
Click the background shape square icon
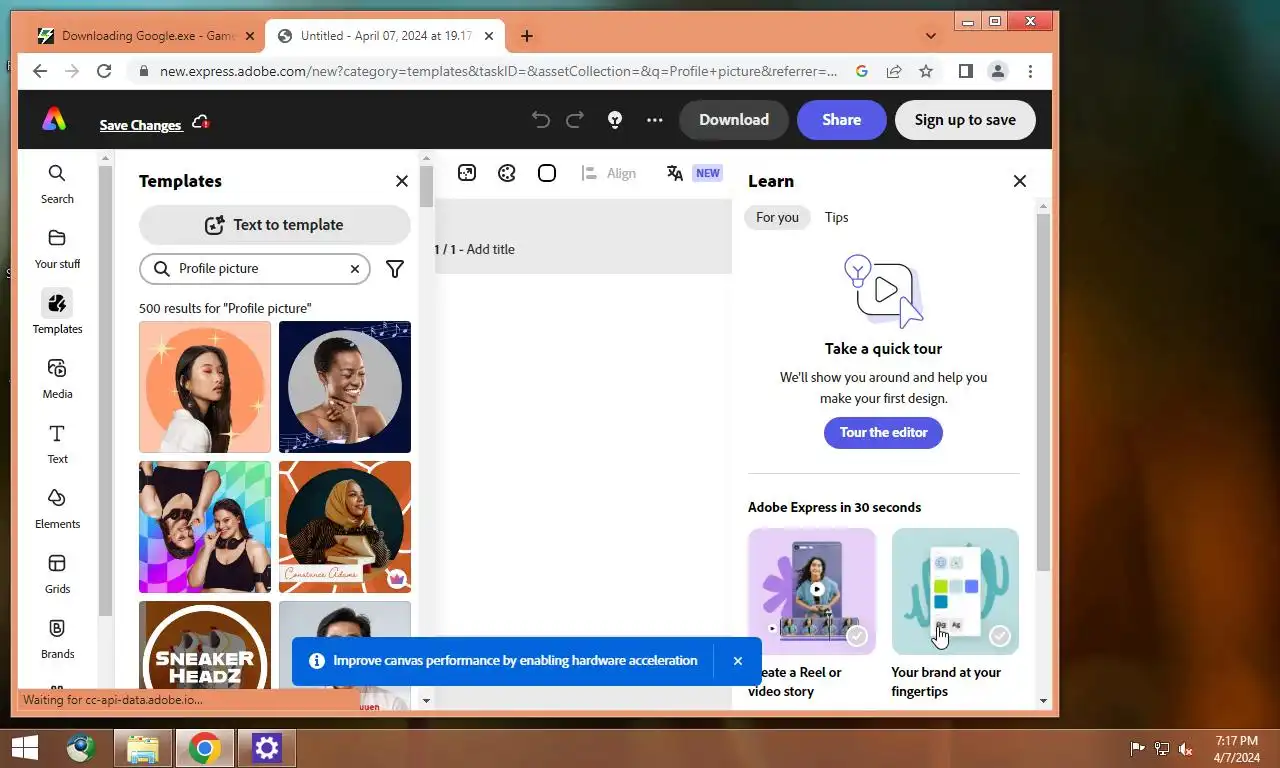pyautogui.click(x=547, y=173)
